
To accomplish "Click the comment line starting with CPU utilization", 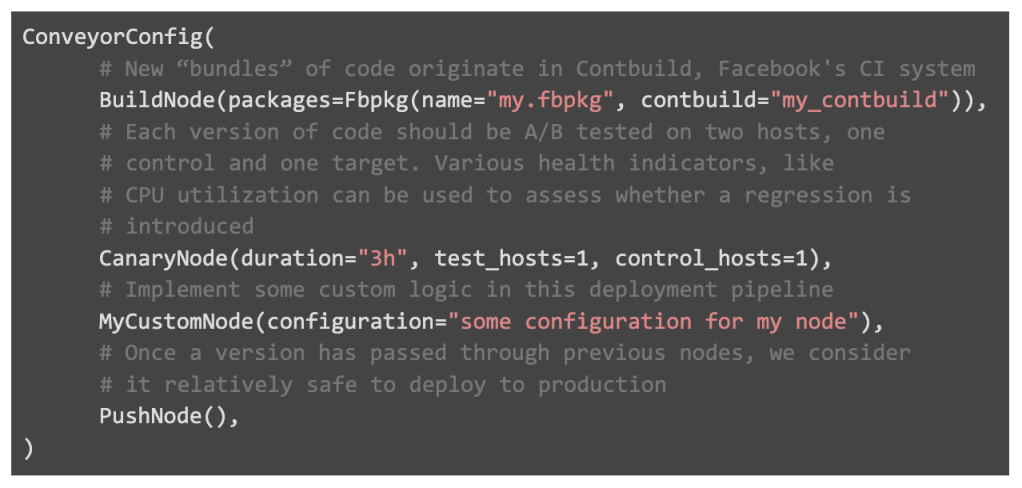I will click(x=505, y=195).
